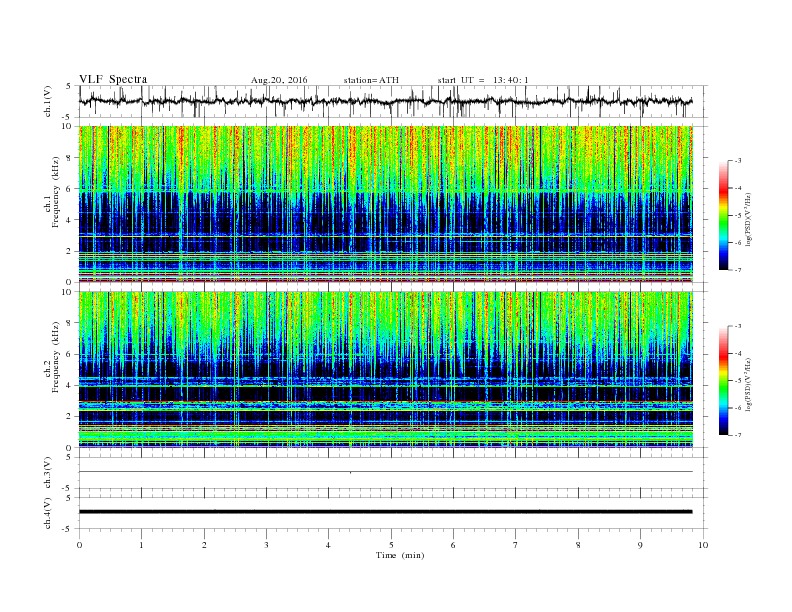The height and width of the screenshot is (612, 792).
Task: Click the ch.1 color bar "log(PSD)(V²/Hz)" label
Action: tap(749, 219)
